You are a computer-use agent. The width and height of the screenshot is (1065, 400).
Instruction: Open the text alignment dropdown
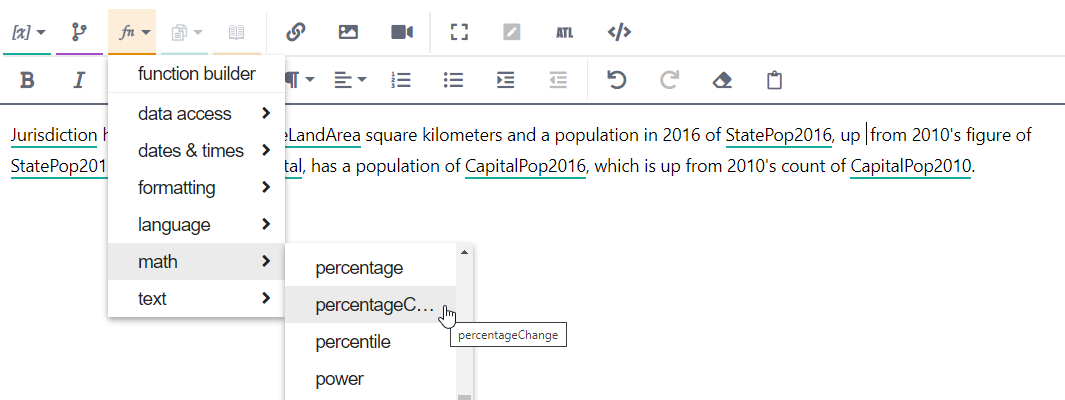coord(350,80)
